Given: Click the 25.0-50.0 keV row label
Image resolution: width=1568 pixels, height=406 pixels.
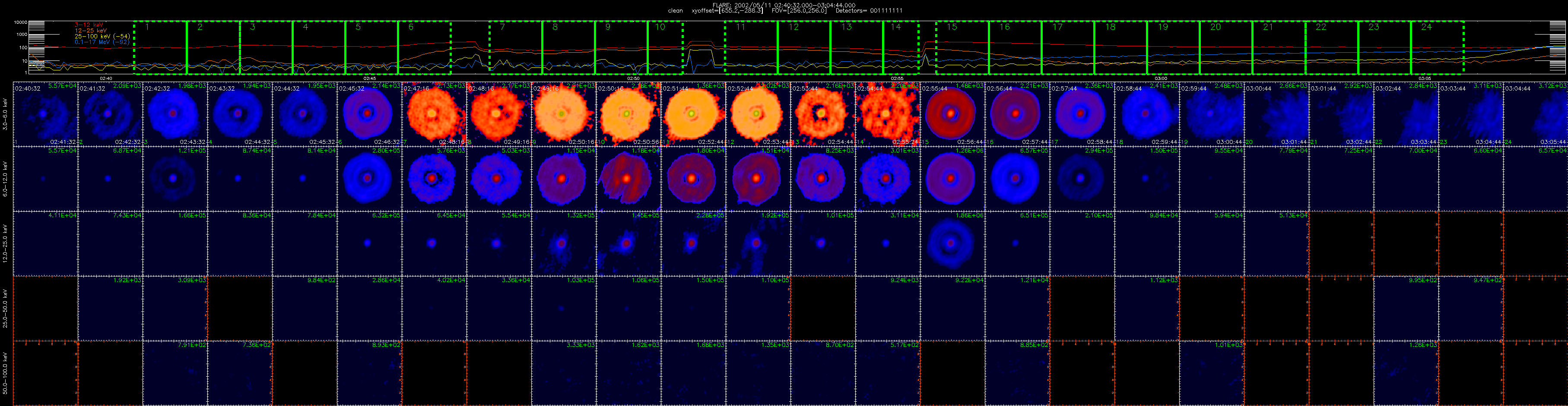Looking at the screenshot, I should pos(6,309).
